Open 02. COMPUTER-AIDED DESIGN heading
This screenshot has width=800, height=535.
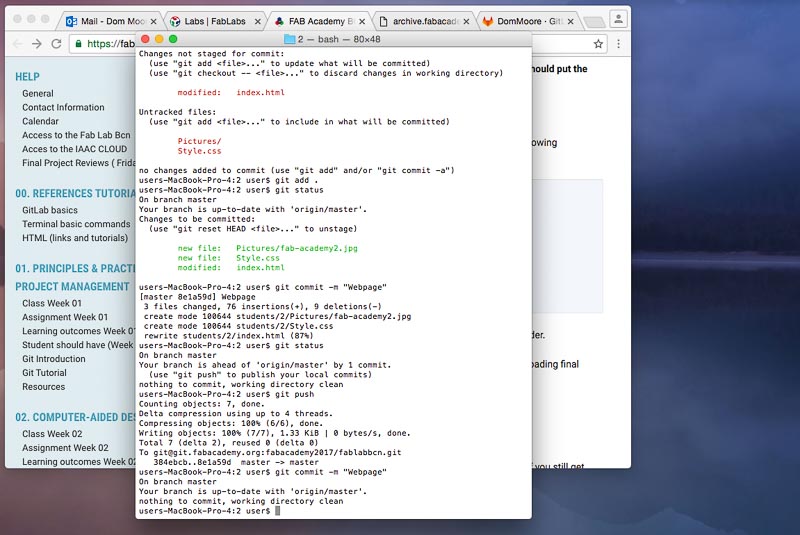[x=75, y=418]
